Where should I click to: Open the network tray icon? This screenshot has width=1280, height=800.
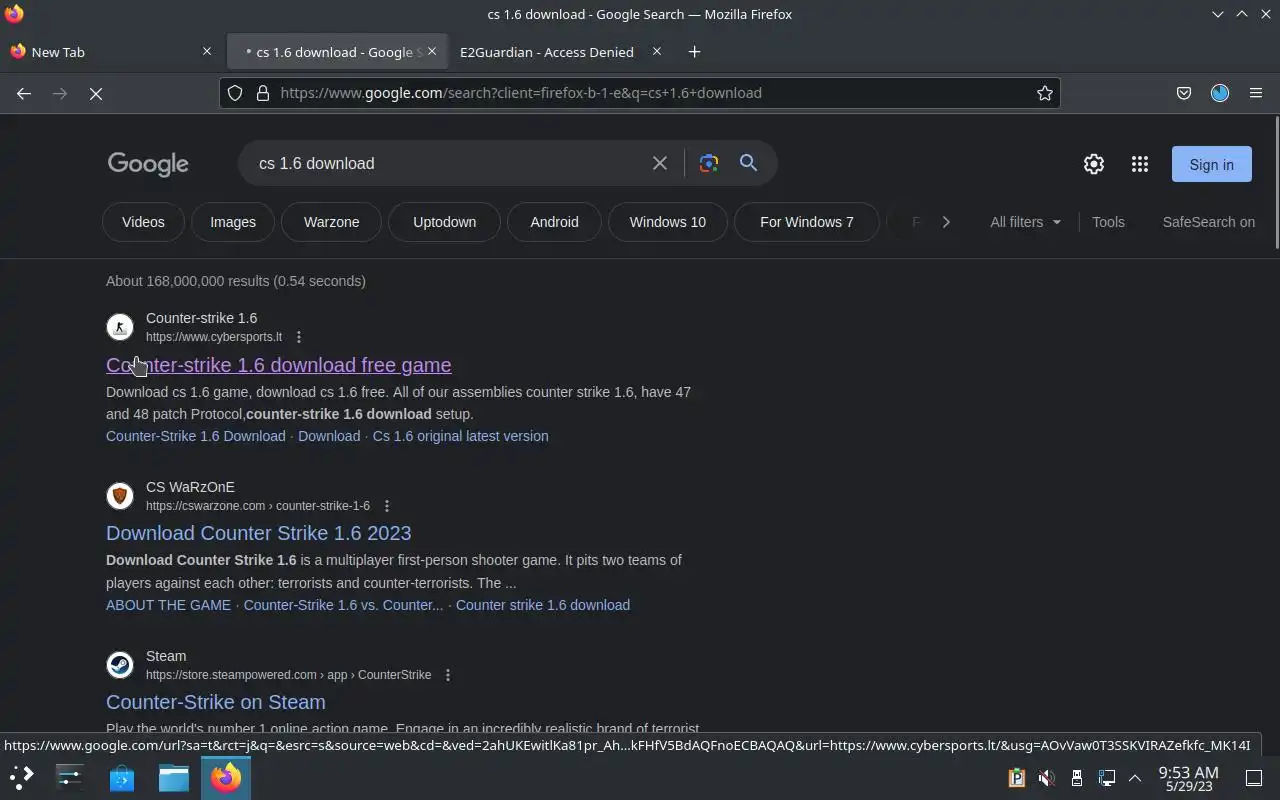(1107, 778)
